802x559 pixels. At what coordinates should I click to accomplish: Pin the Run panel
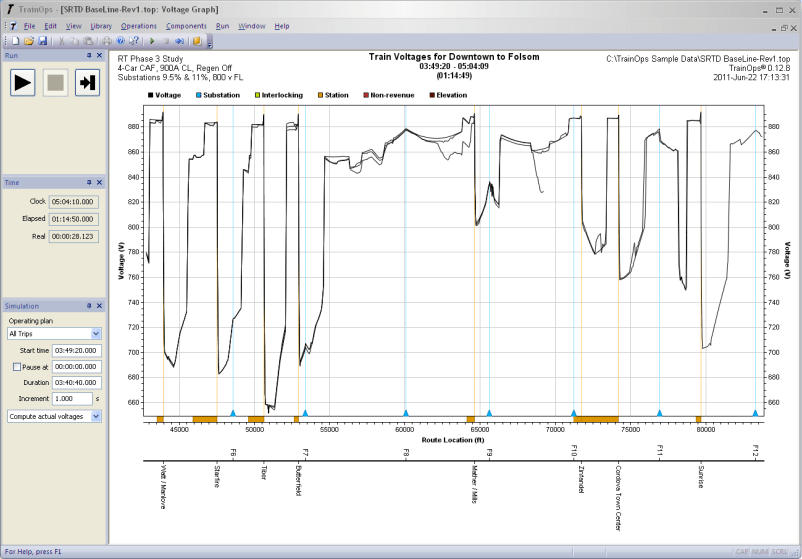click(89, 55)
